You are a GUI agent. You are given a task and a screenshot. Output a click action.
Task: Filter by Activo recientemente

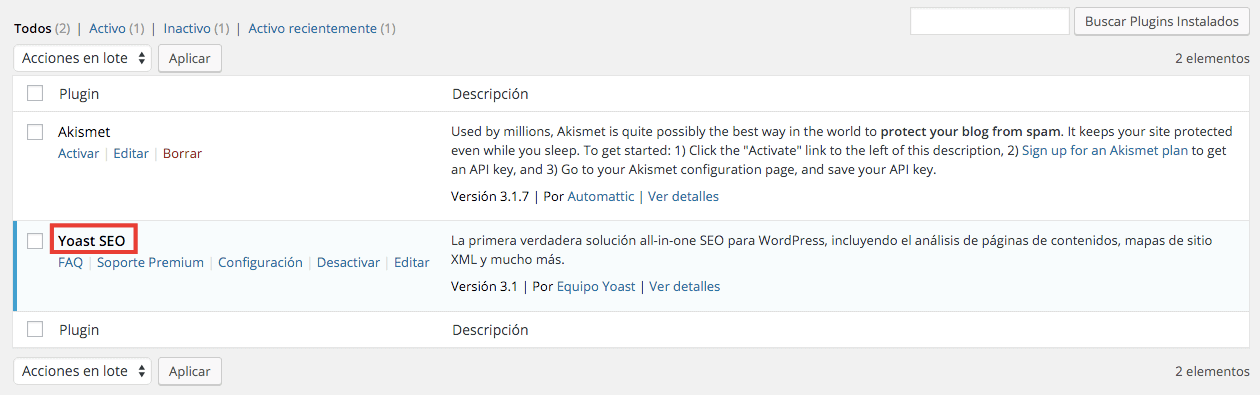tap(314, 29)
